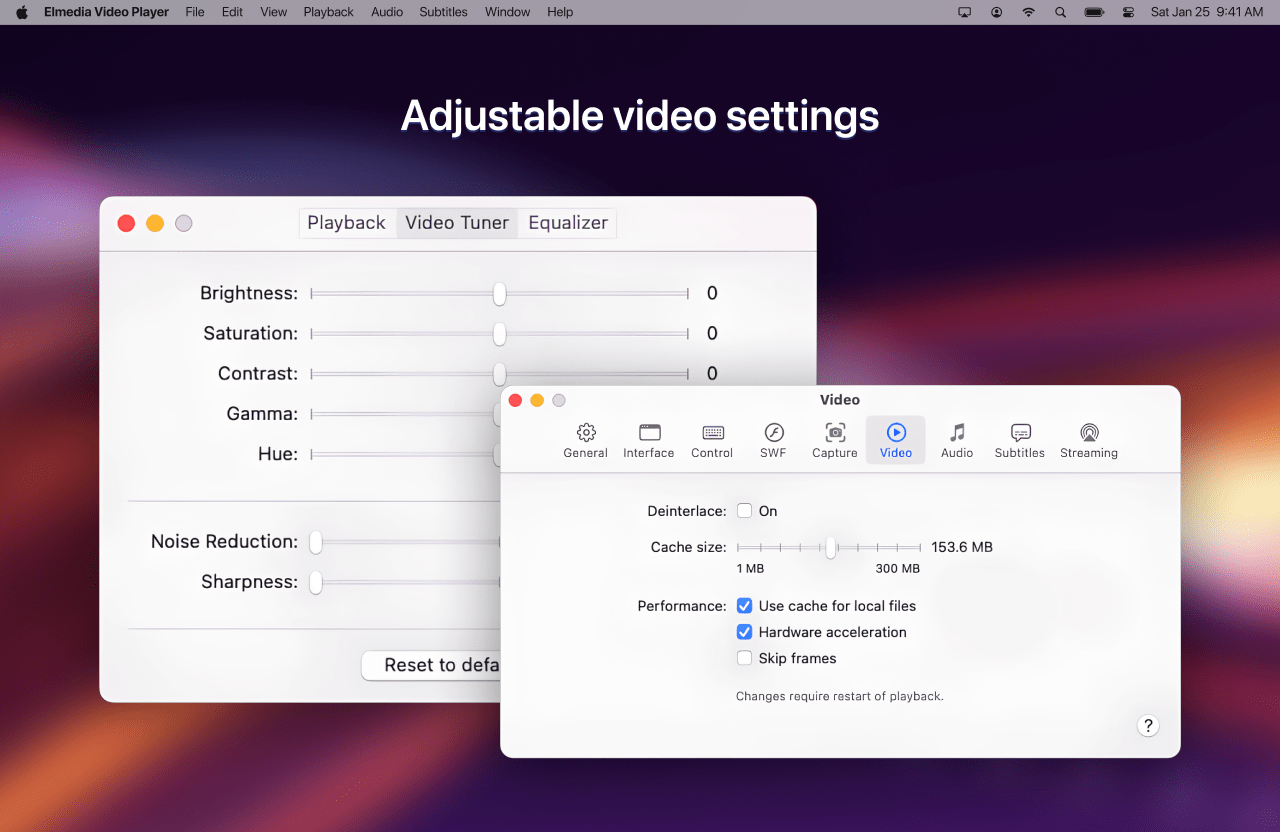
Task: Open the General preferences tab
Action: [x=585, y=440]
